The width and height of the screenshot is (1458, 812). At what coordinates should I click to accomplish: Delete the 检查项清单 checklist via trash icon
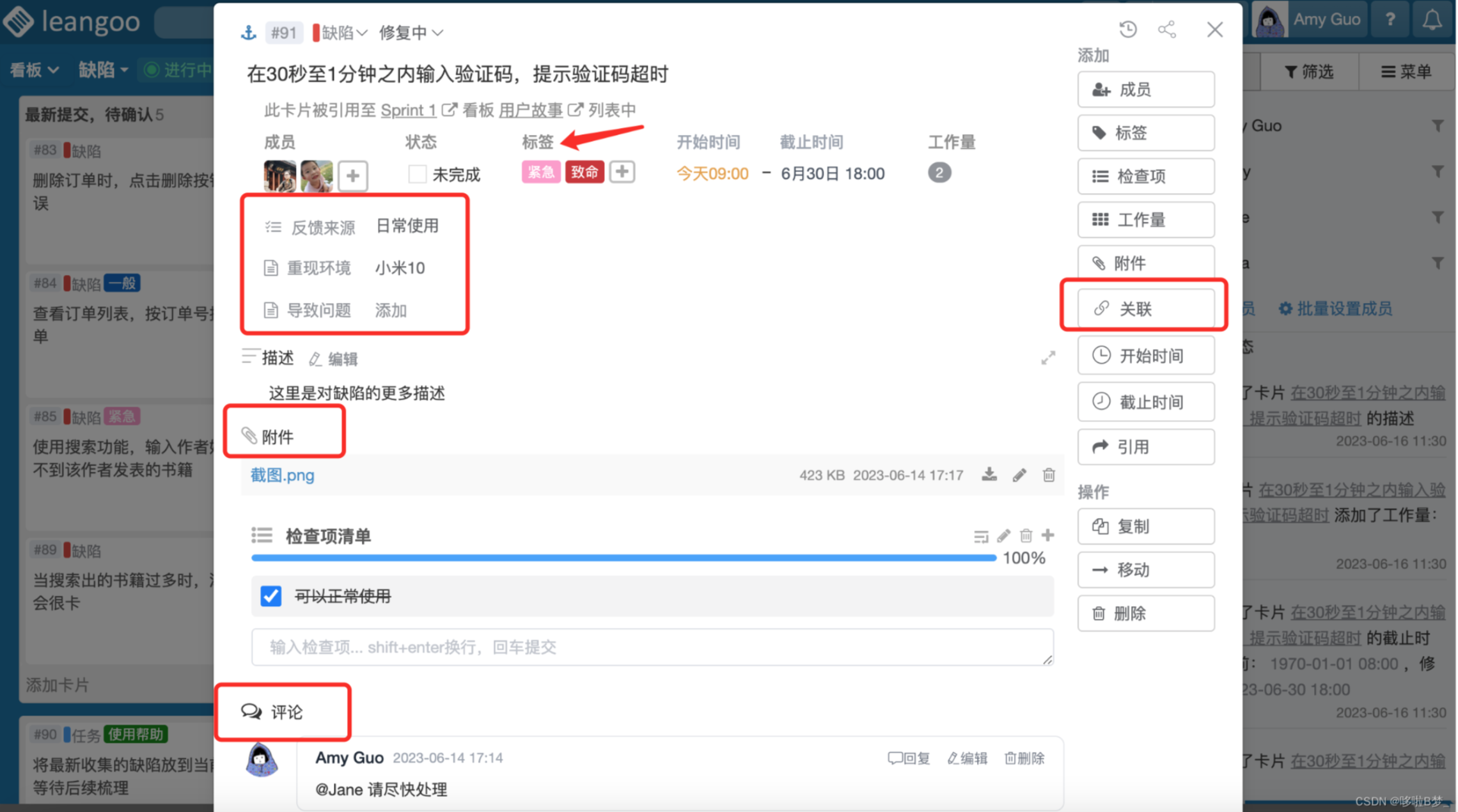1026,535
